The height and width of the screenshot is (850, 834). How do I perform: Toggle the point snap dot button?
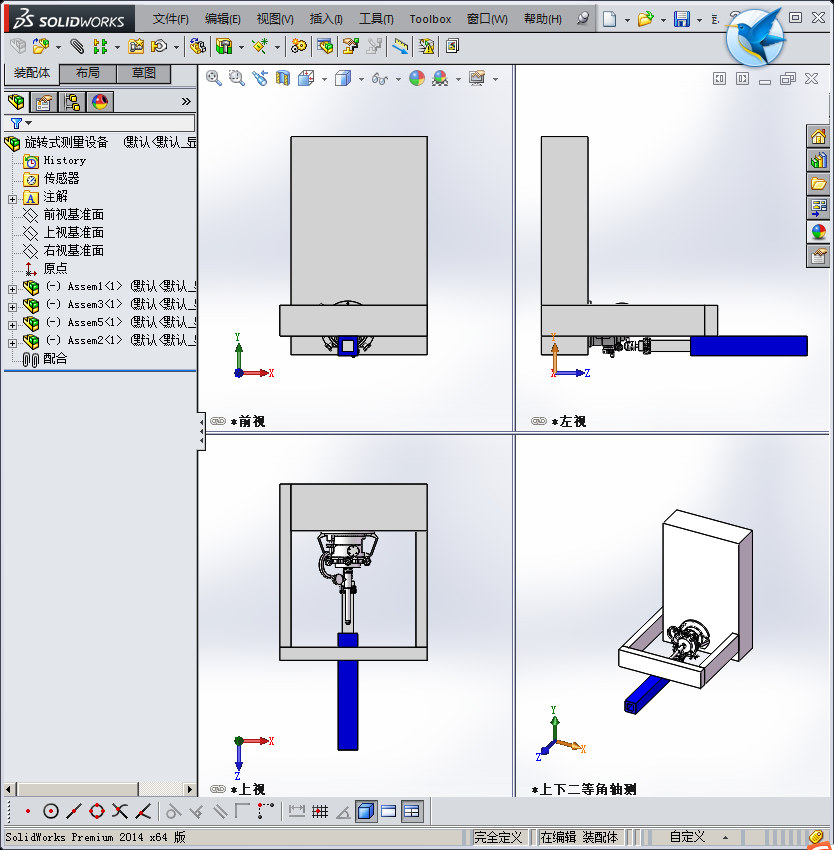pos(28,812)
